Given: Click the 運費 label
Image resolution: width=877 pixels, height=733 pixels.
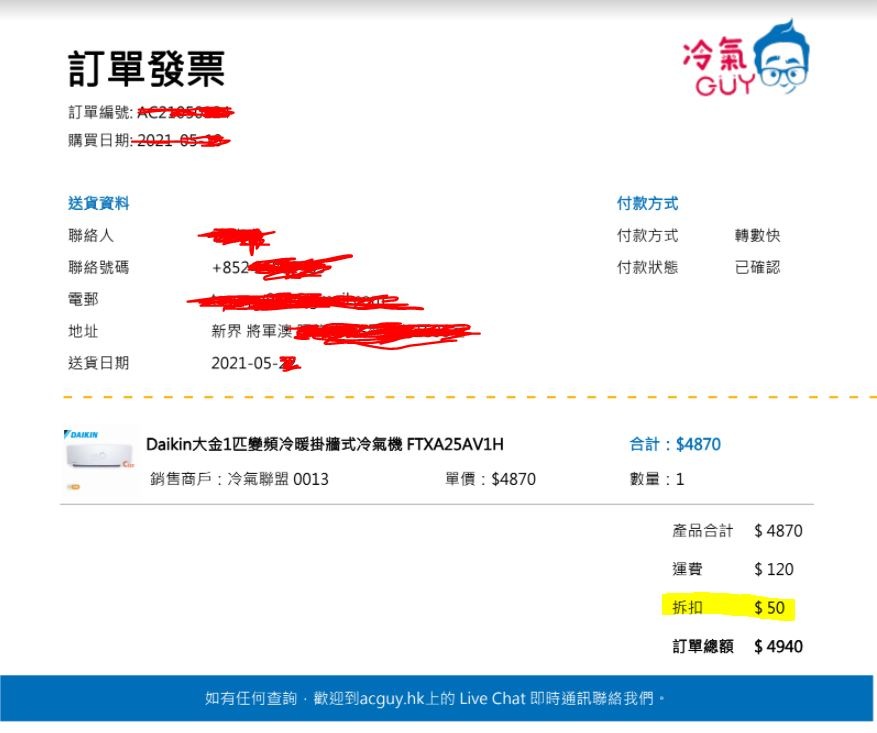Looking at the screenshot, I should [x=687, y=569].
